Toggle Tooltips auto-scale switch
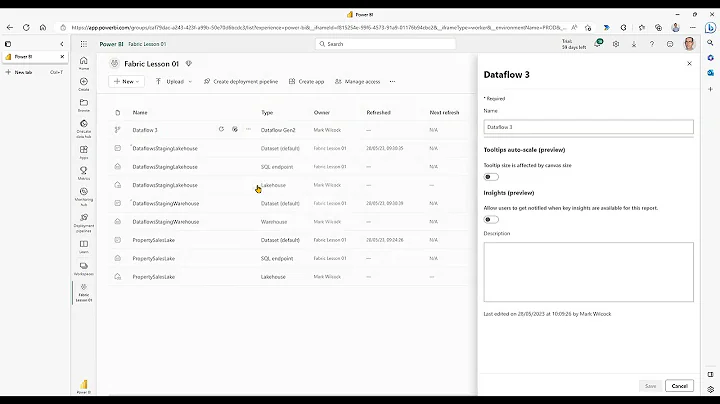720x404 pixels. [491, 177]
